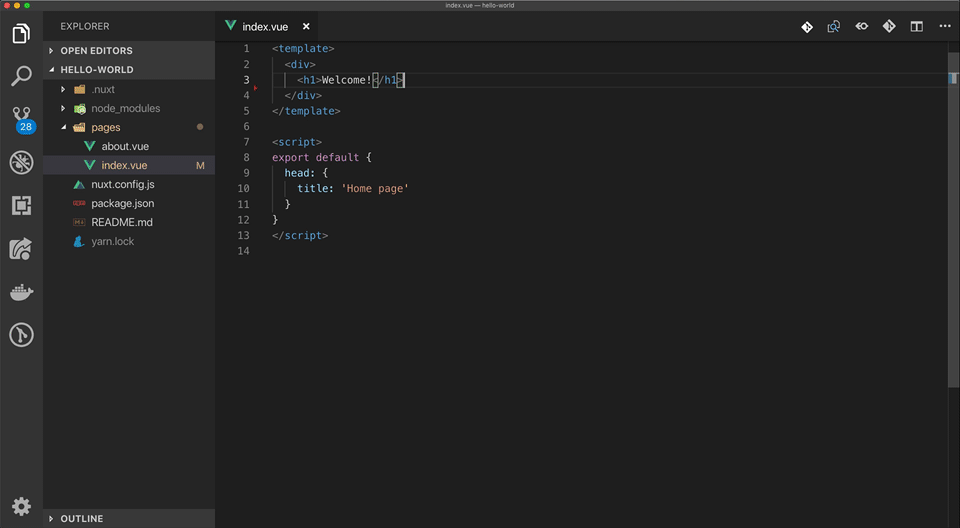Open the package.json file
This screenshot has height=528, width=960.
click(x=122, y=203)
